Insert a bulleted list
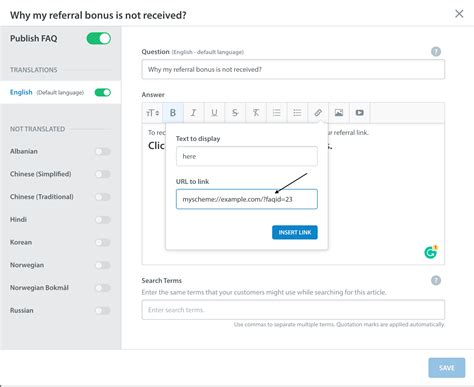Screen dimensions: 474x387 [297, 113]
